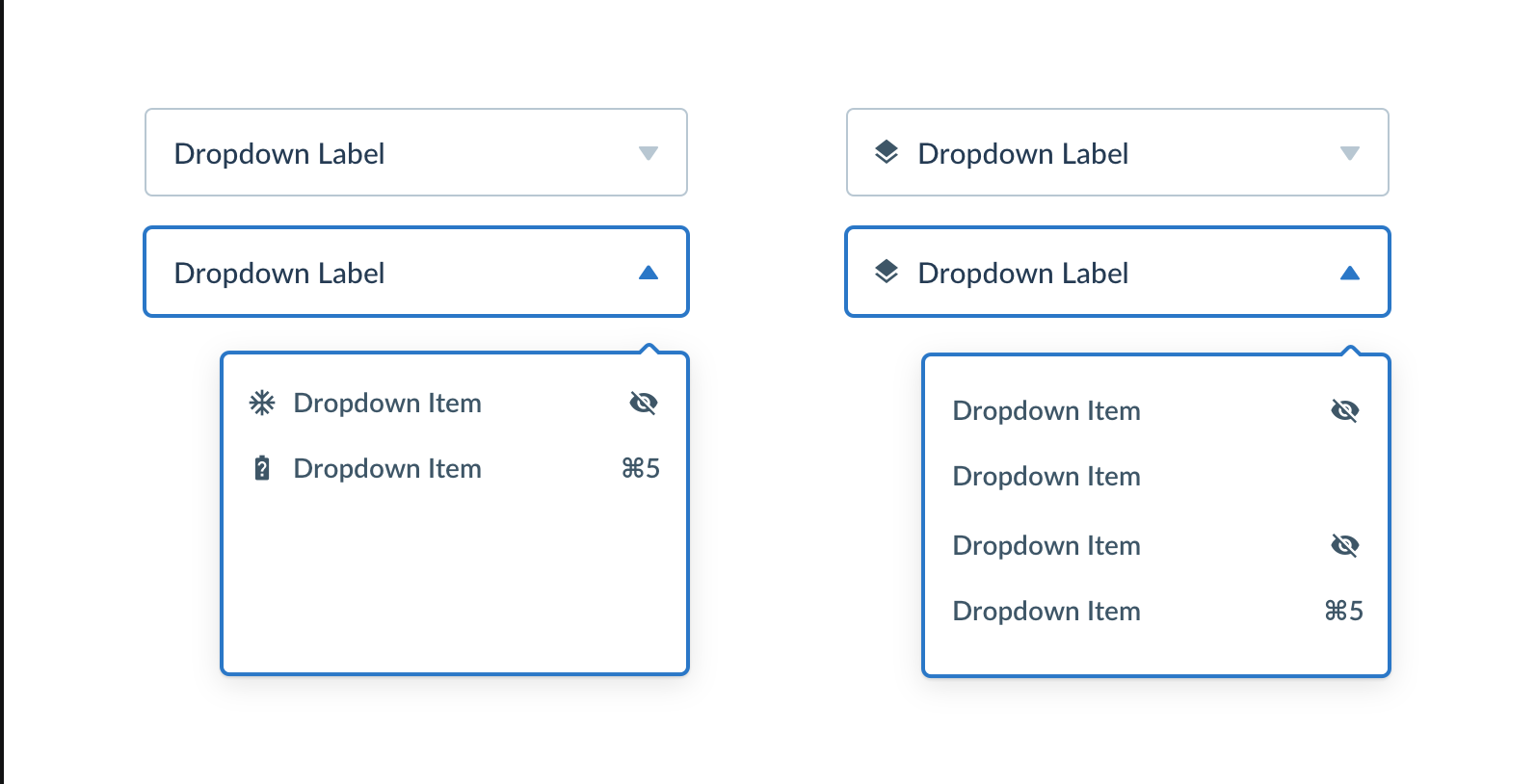This screenshot has width=1536, height=784.
Task: Select the second Dropdown Item in the right menu
Action: click(x=1046, y=476)
